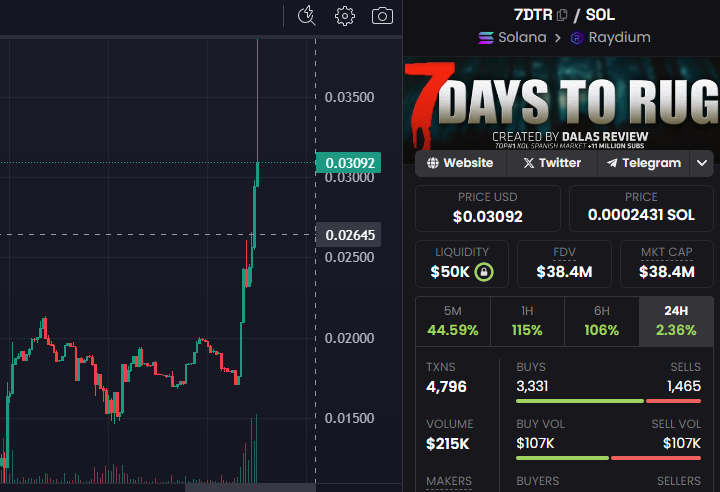Click the 0.02500 price axis label
Image resolution: width=720 pixels, height=492 pixels.
[x=349, y=257]
